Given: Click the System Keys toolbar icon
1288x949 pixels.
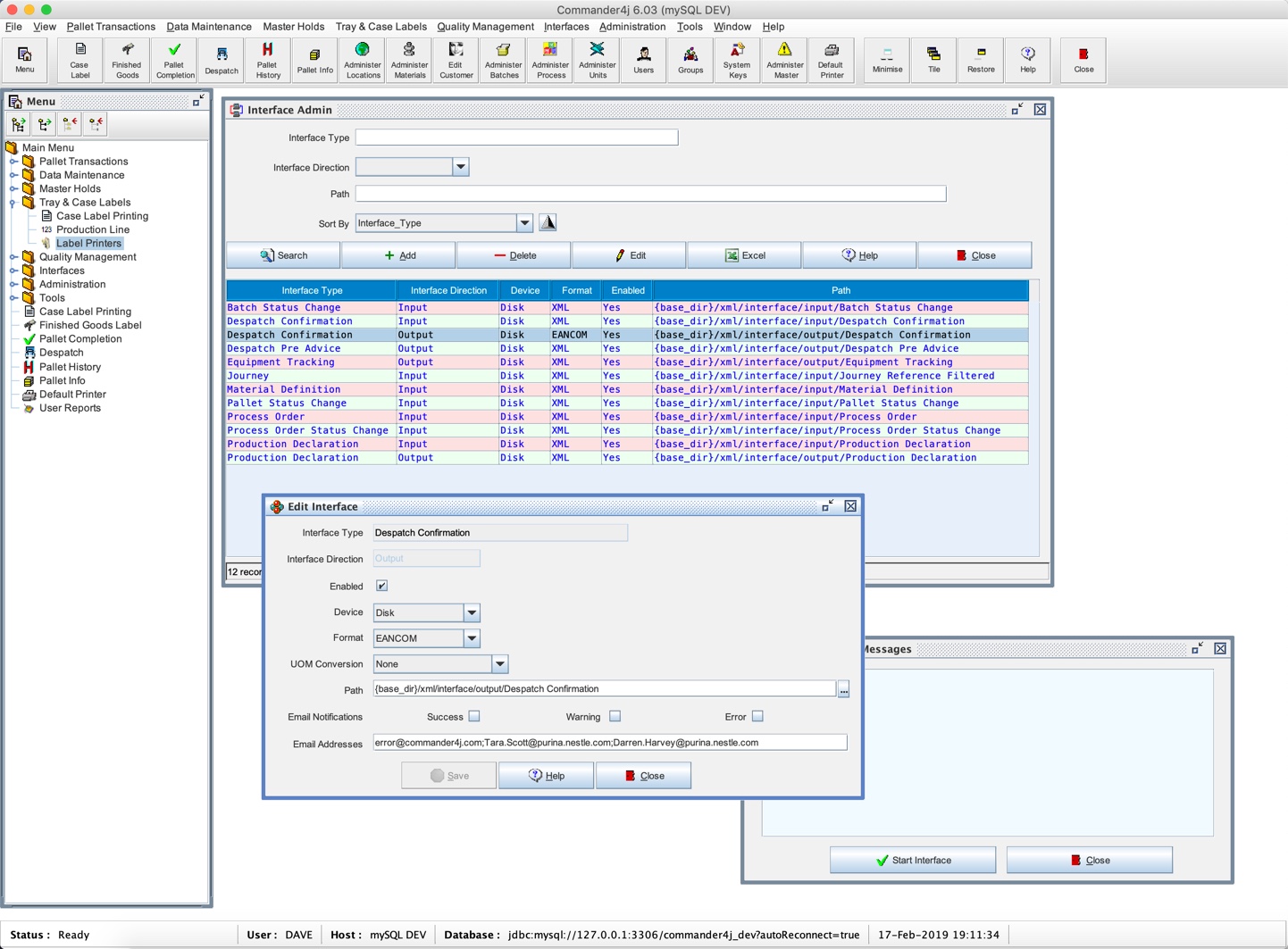Looking at the screenshot, I should (737, 60).
